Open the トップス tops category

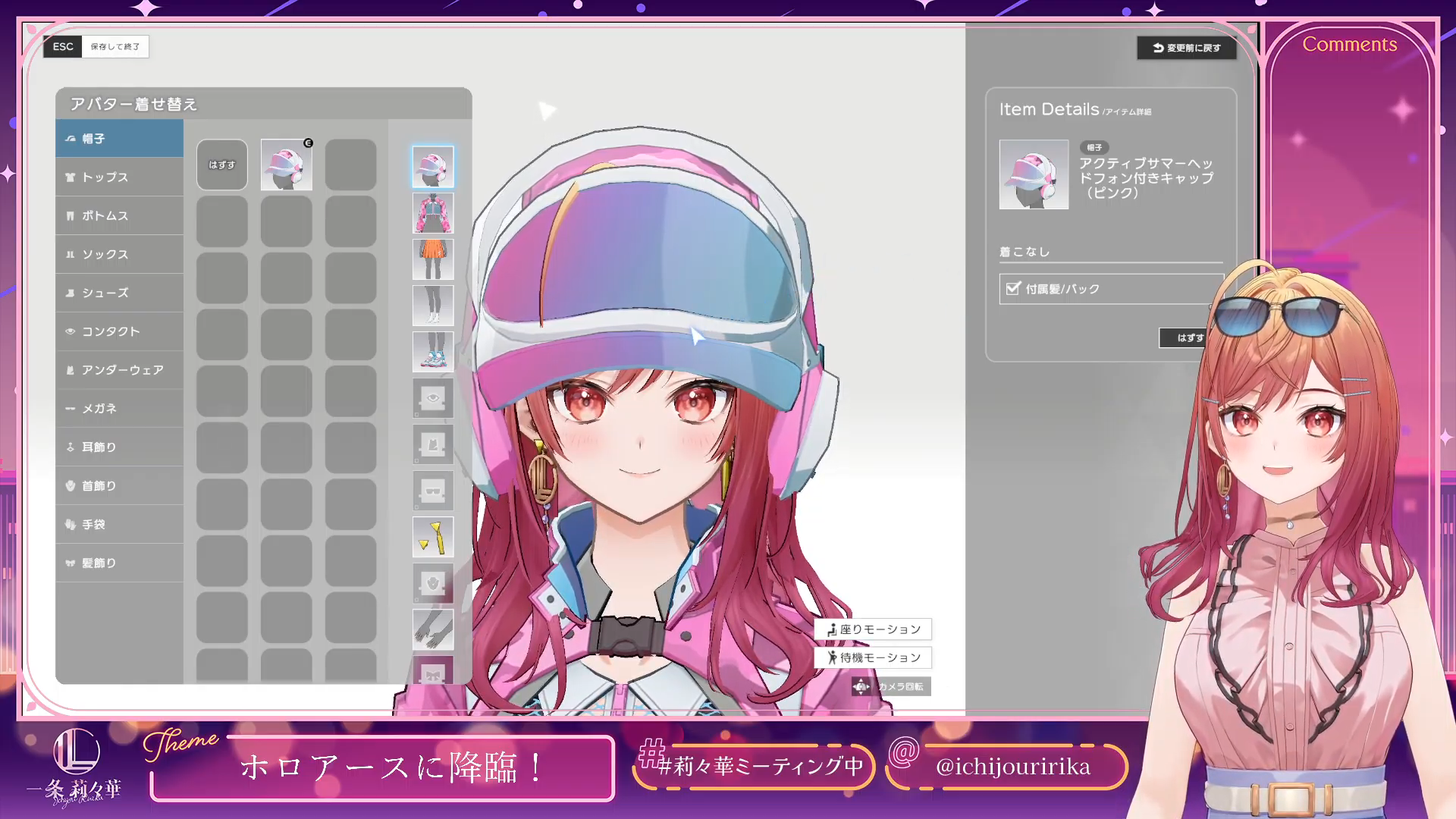tap(119, 177)
